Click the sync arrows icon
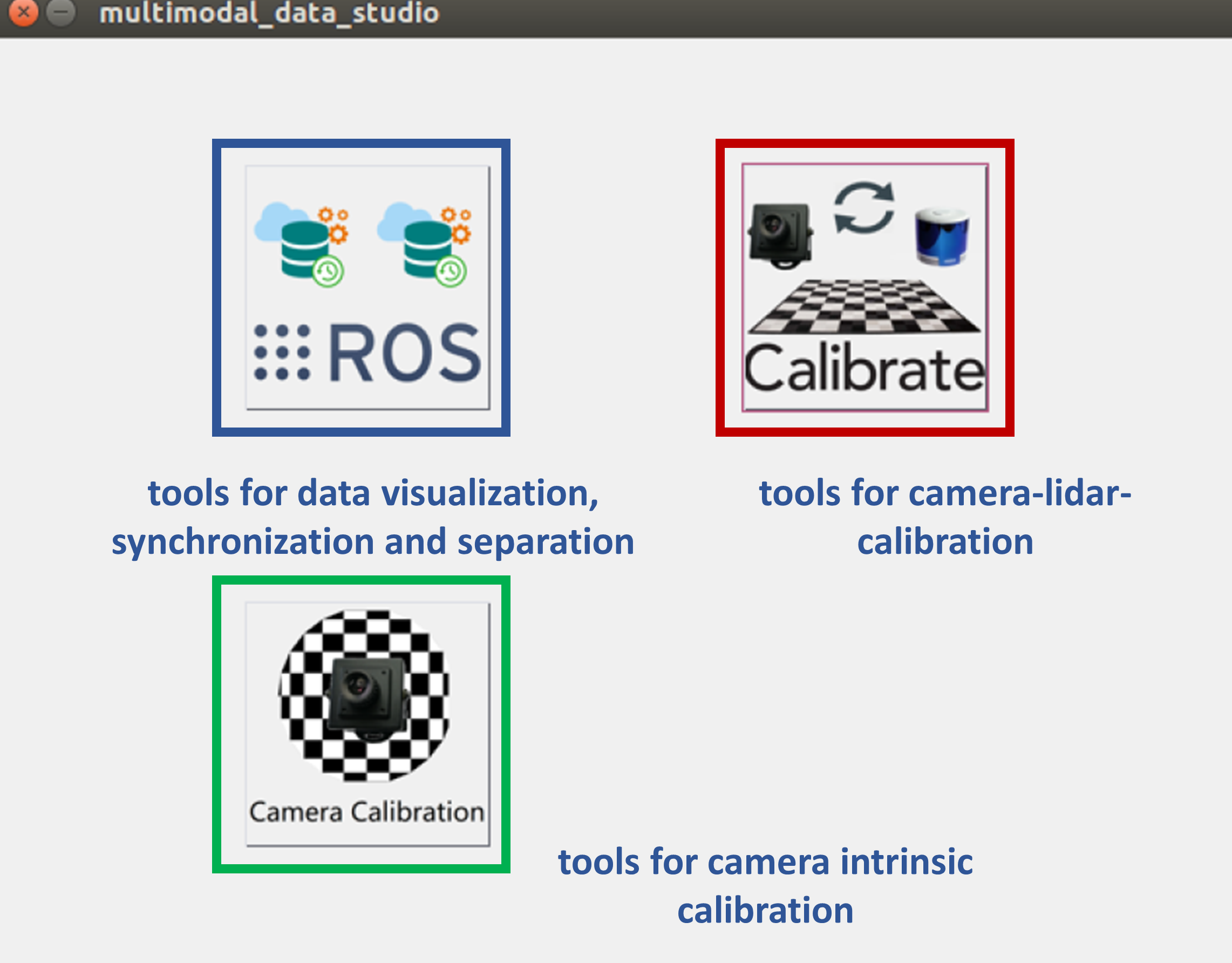Viewport: 1232px width, 963px height. point(863,208)
